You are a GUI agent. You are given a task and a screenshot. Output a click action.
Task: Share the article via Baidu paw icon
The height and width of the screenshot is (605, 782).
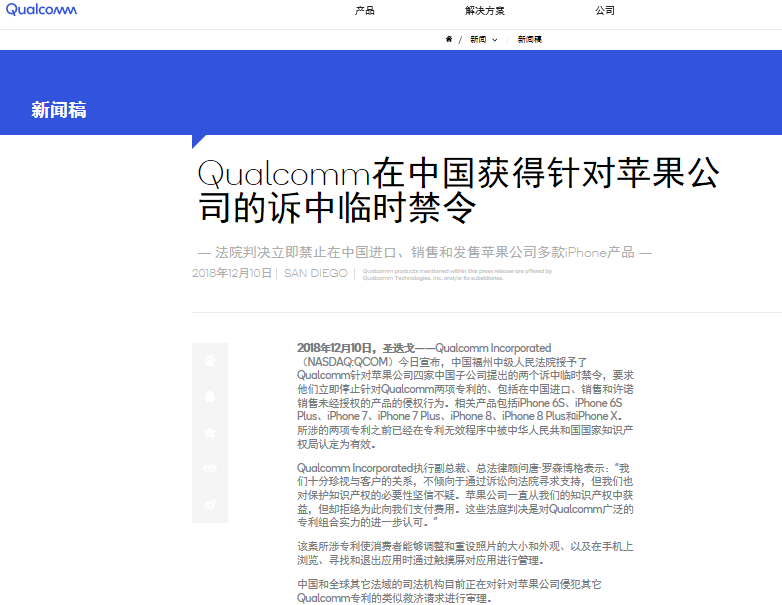(210, 361)
